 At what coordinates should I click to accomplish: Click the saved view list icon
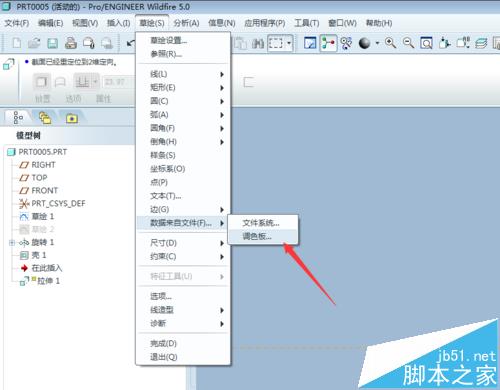click(x=463, y=43)
